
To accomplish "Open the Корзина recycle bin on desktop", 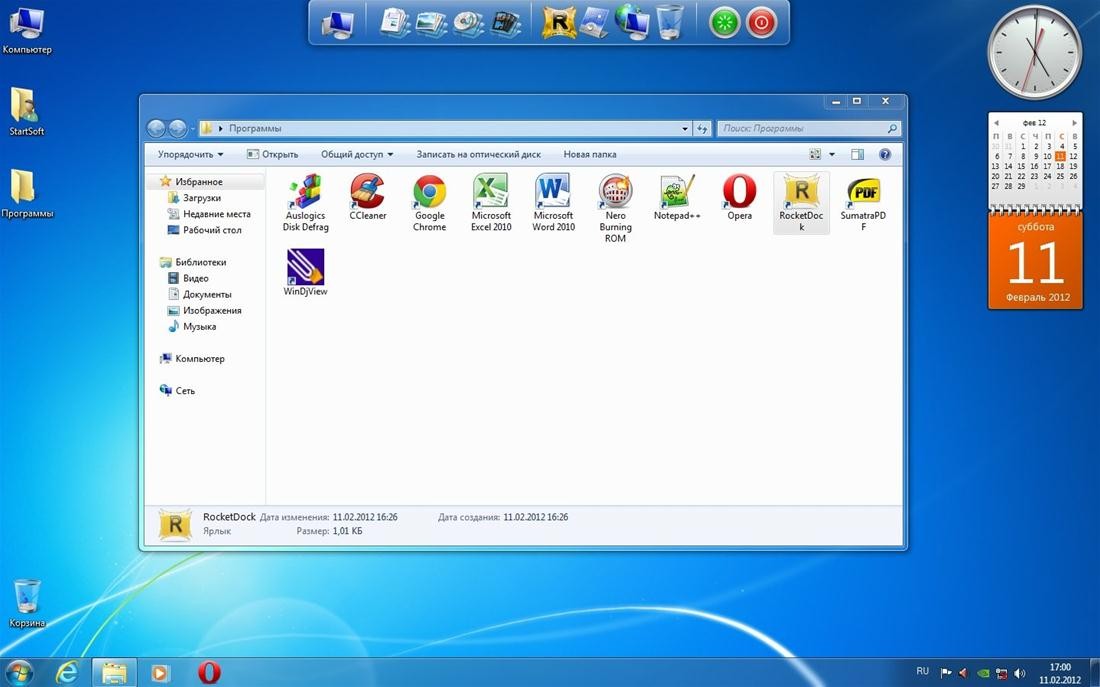I will point(27,603).
